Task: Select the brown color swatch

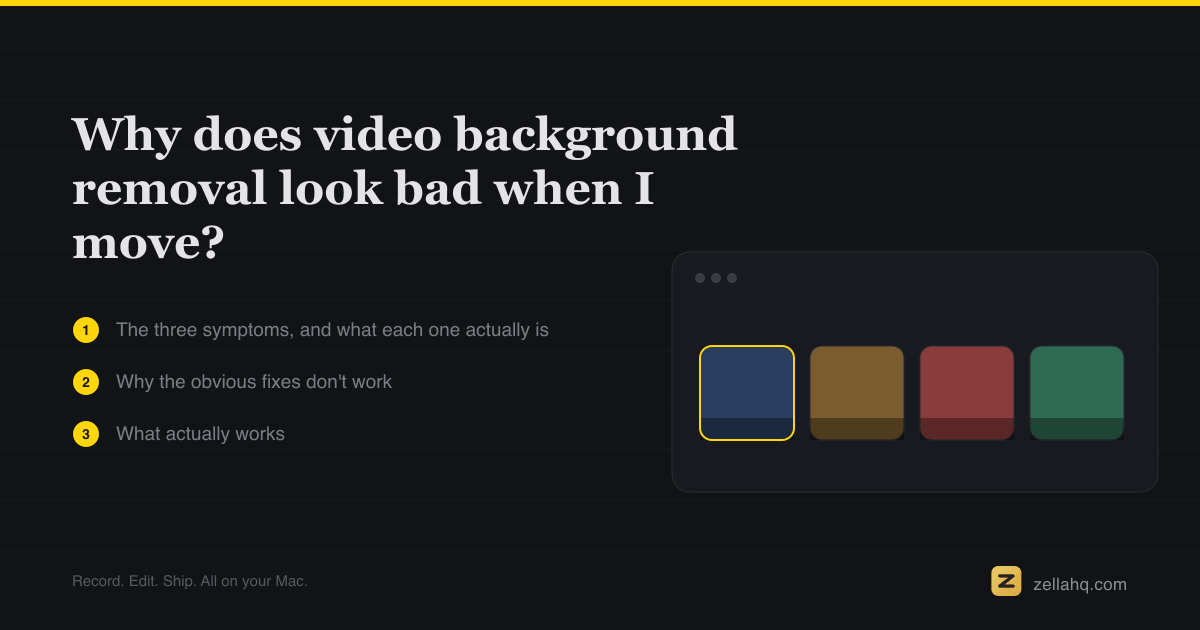Action: tap(857, 393)
